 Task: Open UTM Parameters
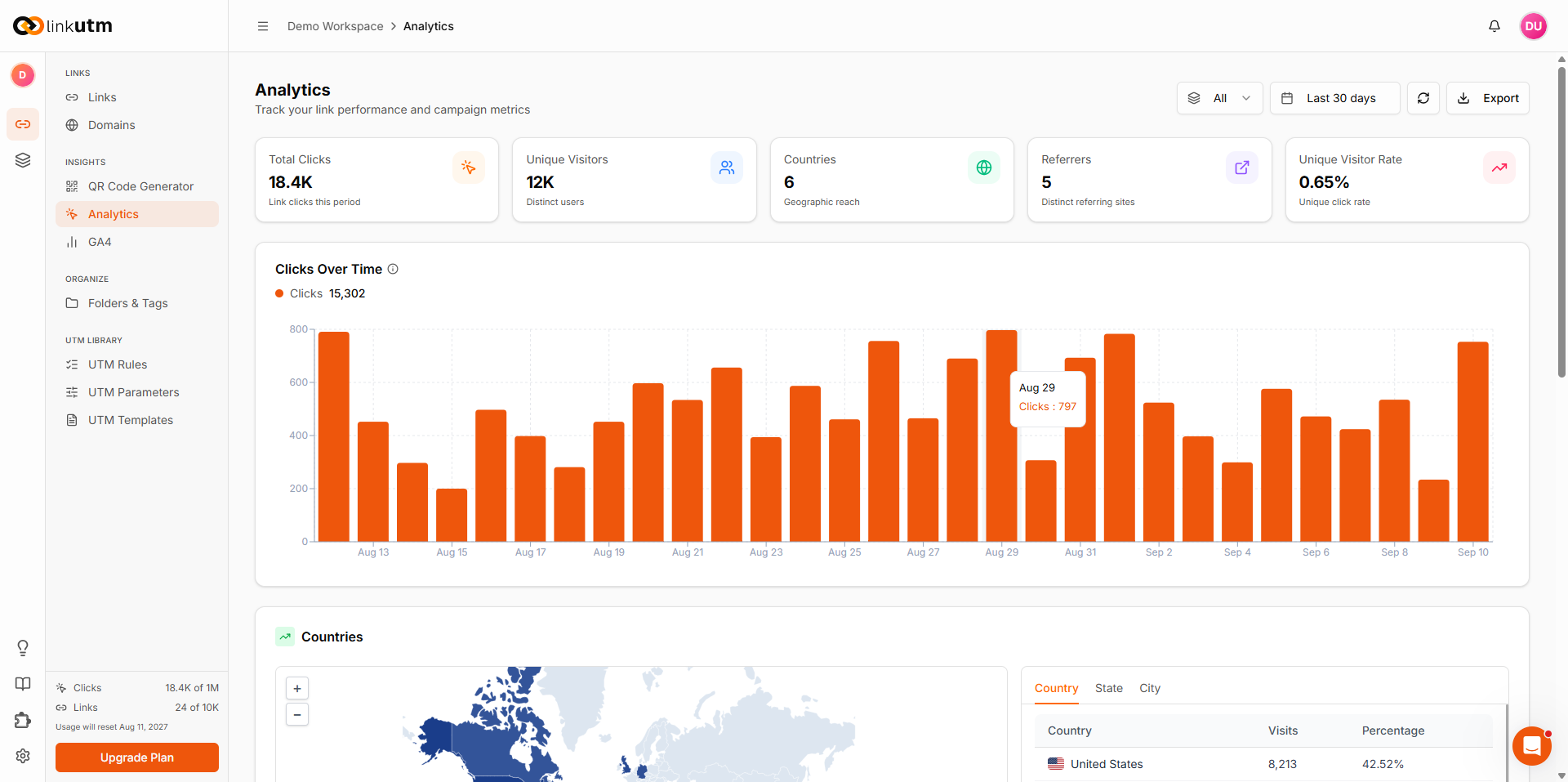[137, 392]
